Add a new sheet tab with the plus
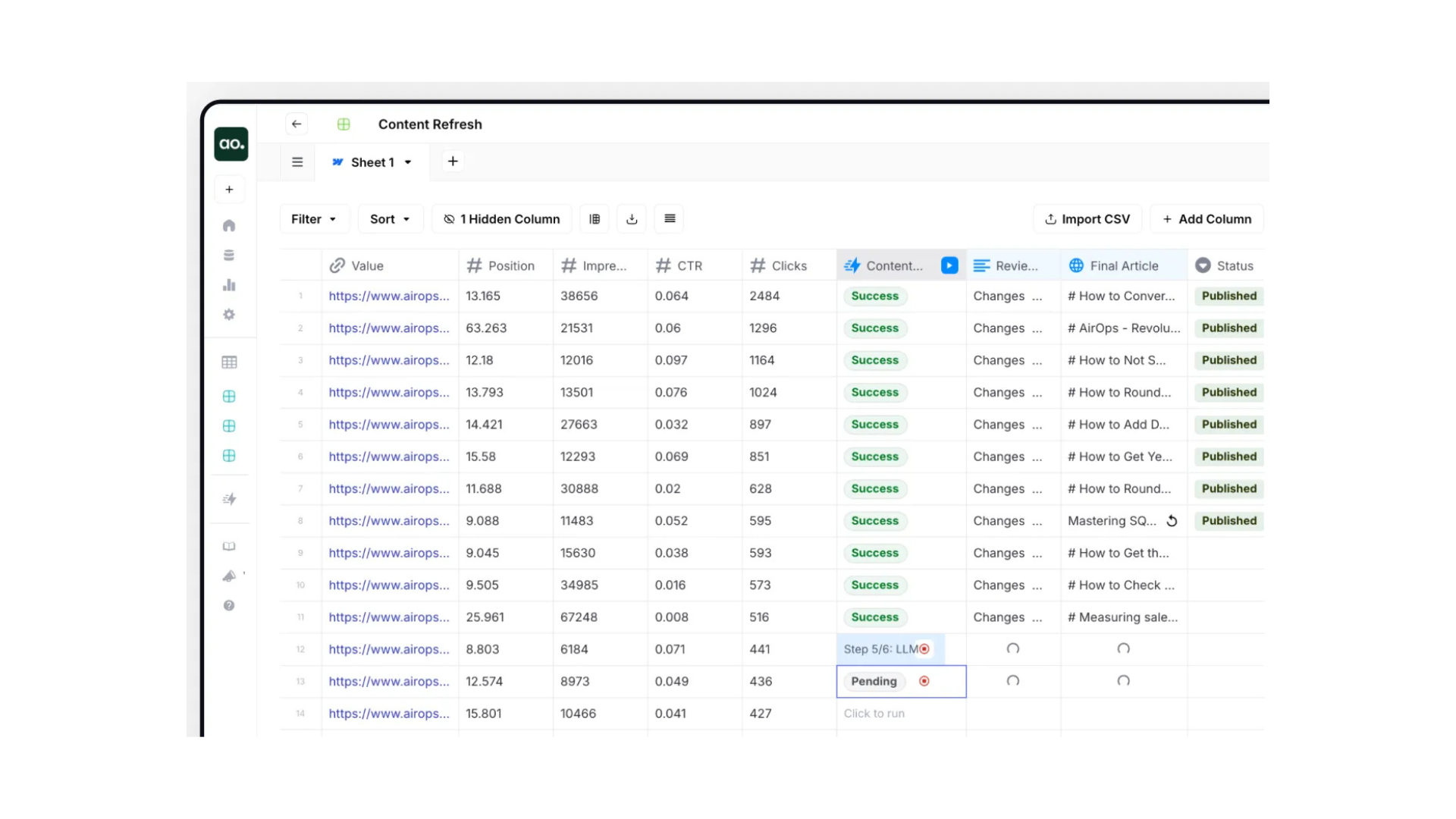Image resolution: width=1456 pixels, height=819 pixels. pos(453,162)
